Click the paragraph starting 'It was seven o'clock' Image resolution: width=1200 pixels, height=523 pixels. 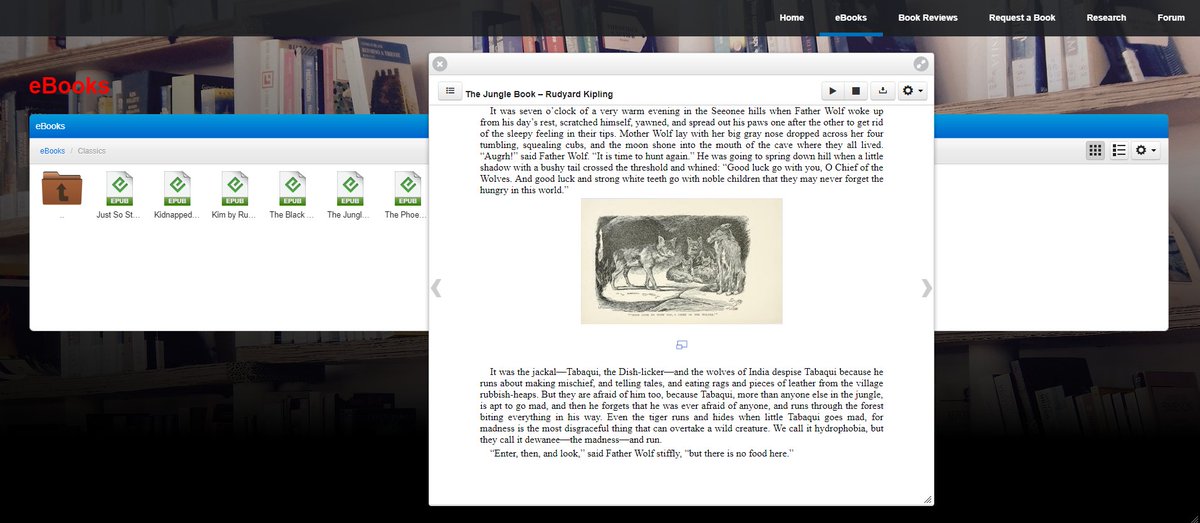pos(681,149)
